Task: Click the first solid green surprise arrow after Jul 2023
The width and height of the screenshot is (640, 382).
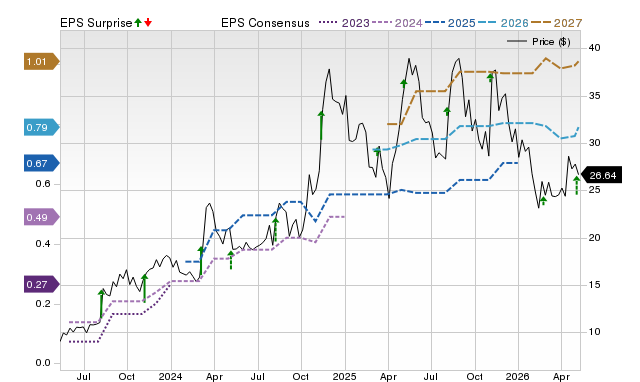Action: [x=101, y=304]
